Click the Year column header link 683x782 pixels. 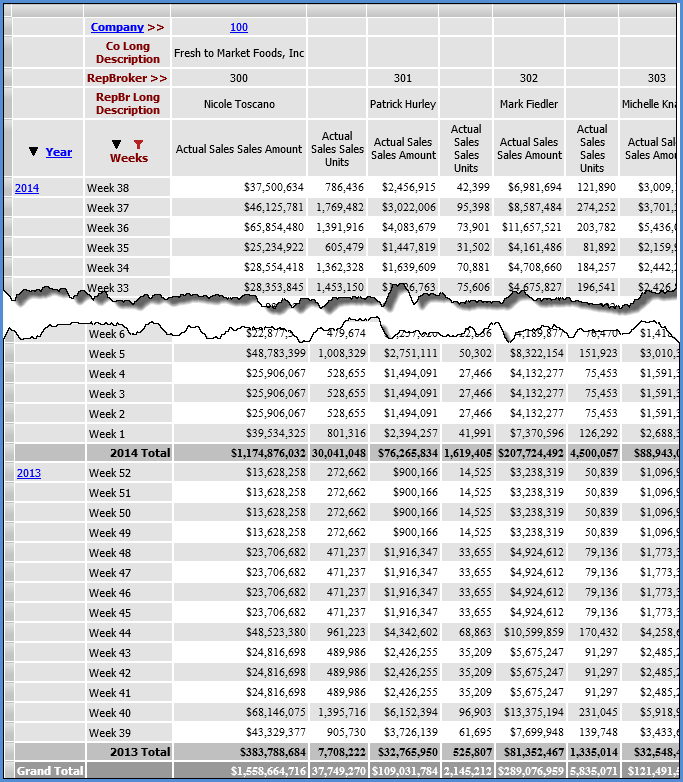pos(59,152)
